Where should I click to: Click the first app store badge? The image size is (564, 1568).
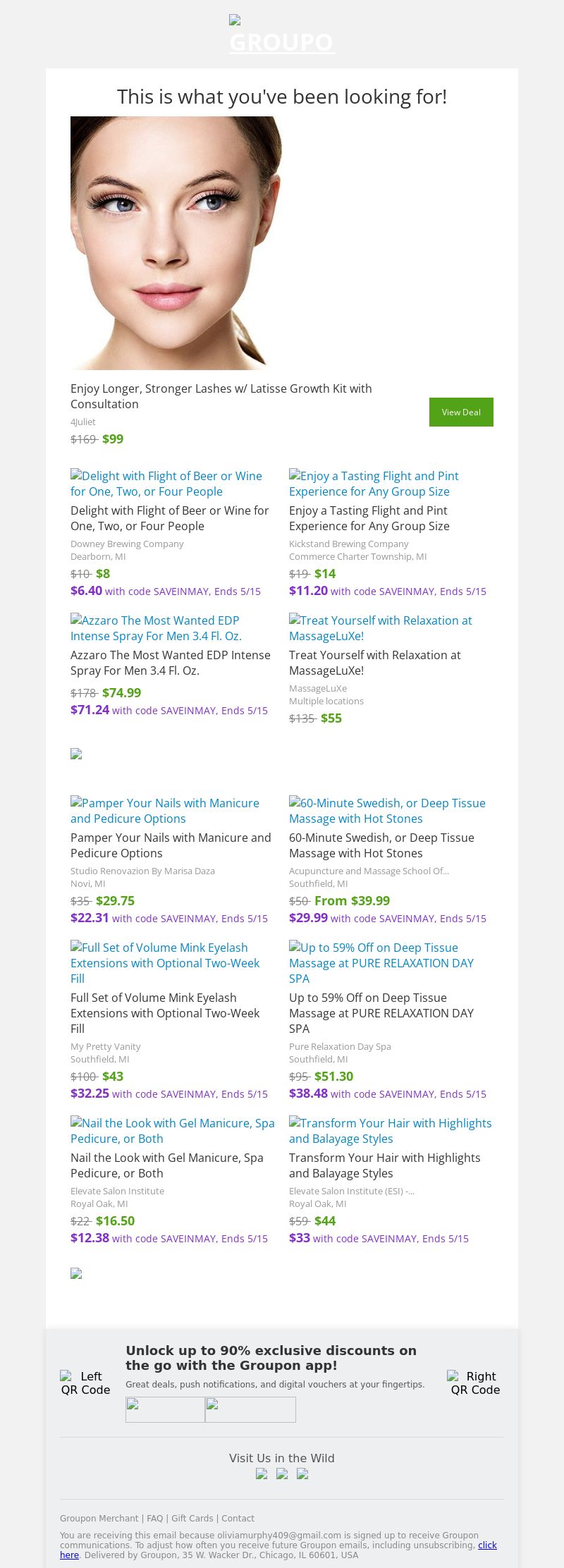point(165,1409)
